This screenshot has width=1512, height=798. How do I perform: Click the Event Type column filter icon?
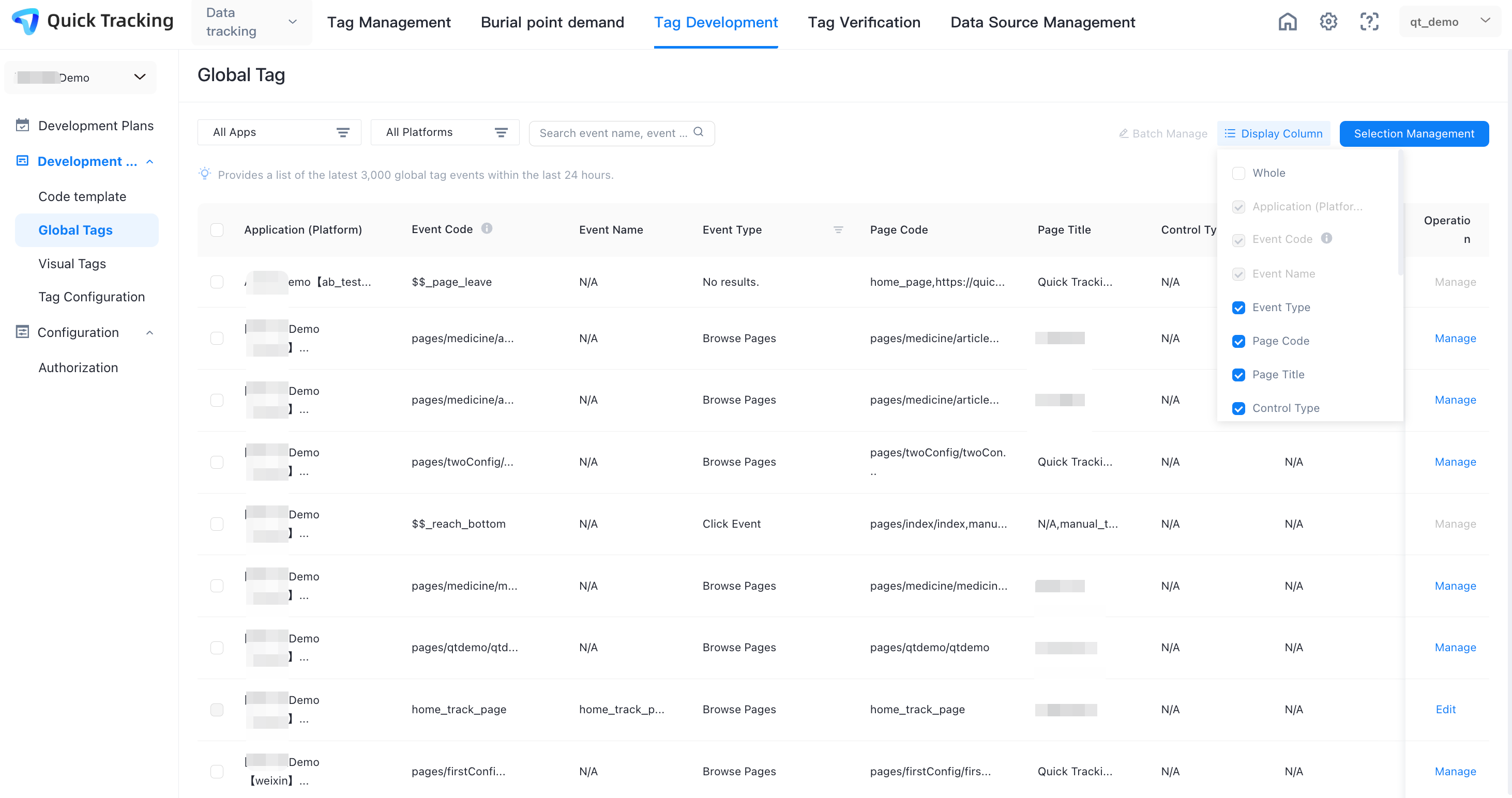pyautogui.click(x=838, y=230)
